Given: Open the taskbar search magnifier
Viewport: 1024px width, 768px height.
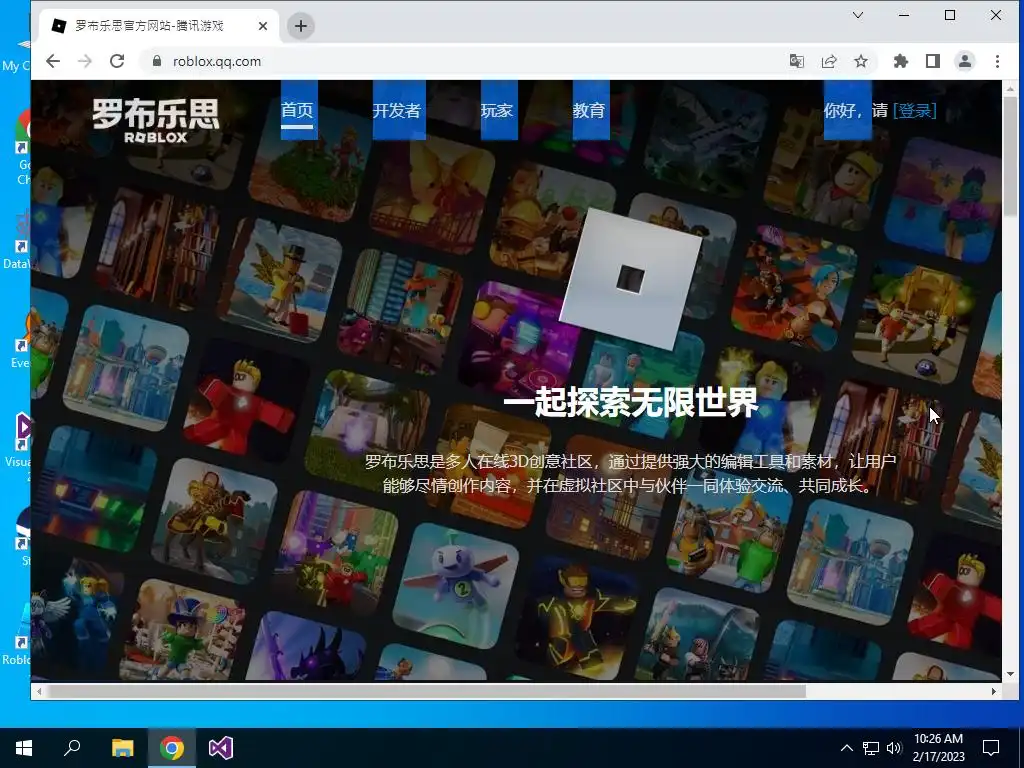Looking at the screenshot, I should click(72, 748).
